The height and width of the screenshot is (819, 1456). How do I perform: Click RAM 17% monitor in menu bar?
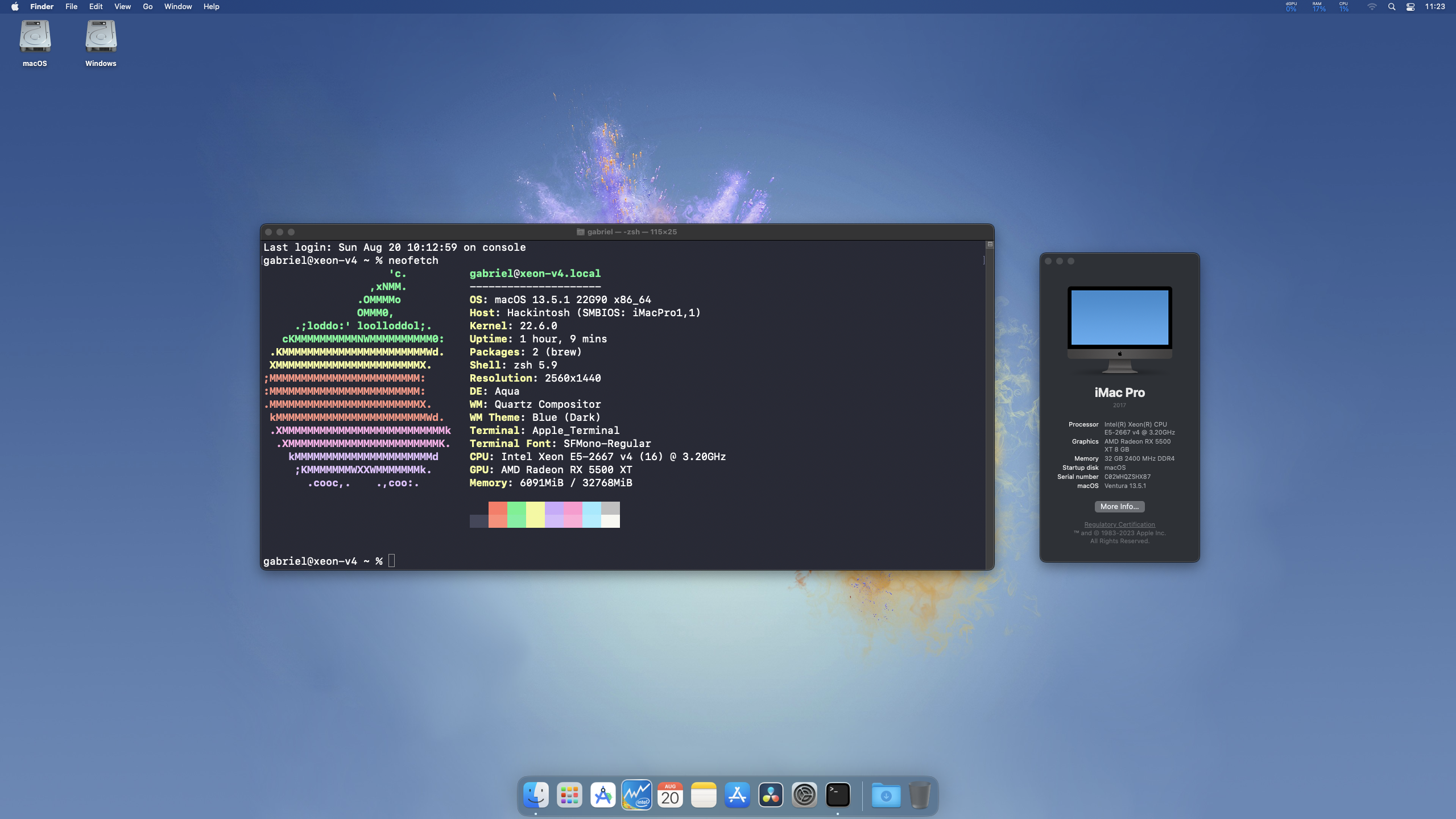1318,7
